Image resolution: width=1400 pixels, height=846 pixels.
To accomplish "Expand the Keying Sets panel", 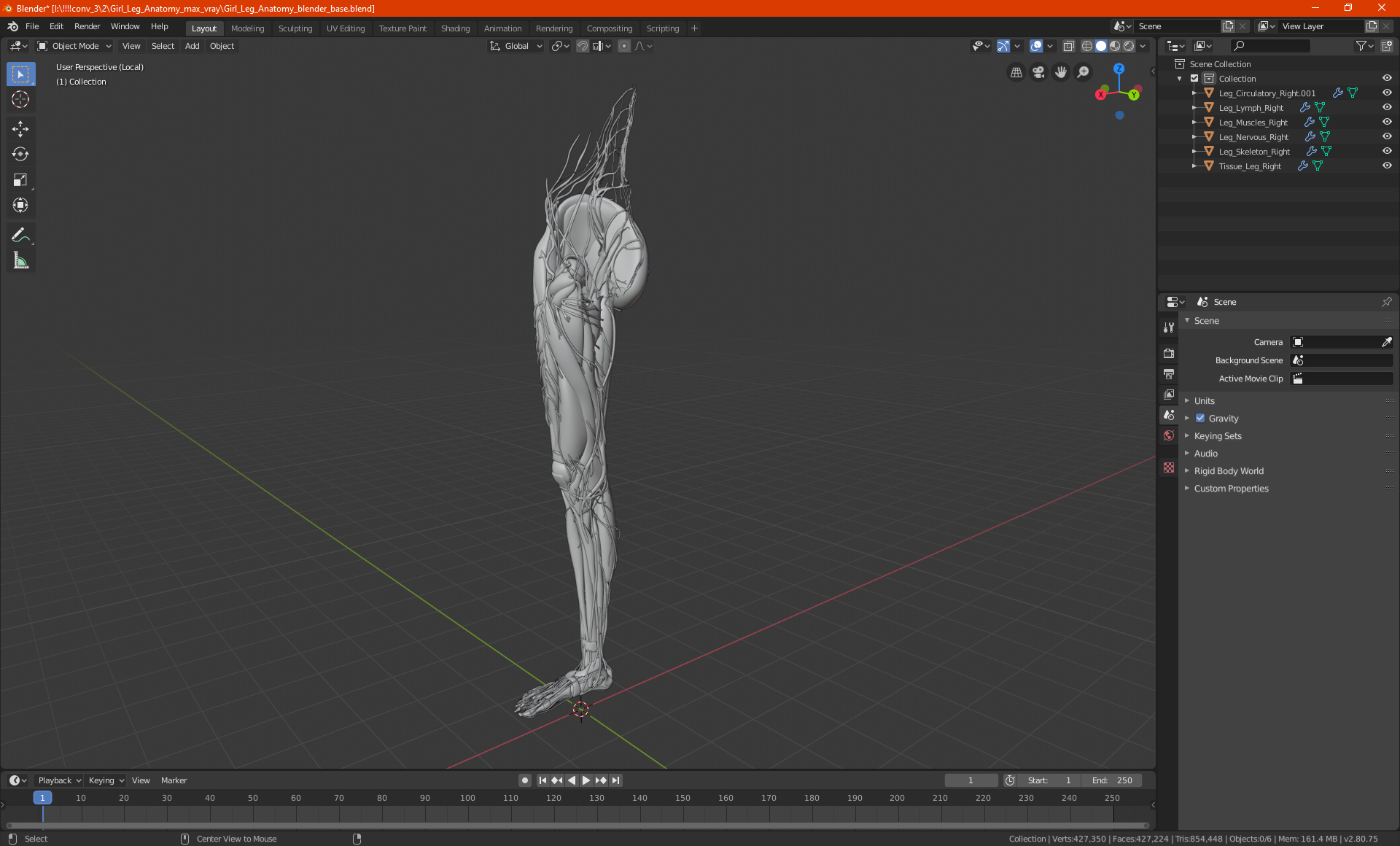I will pyautogui.click(x=1217, y=436).
